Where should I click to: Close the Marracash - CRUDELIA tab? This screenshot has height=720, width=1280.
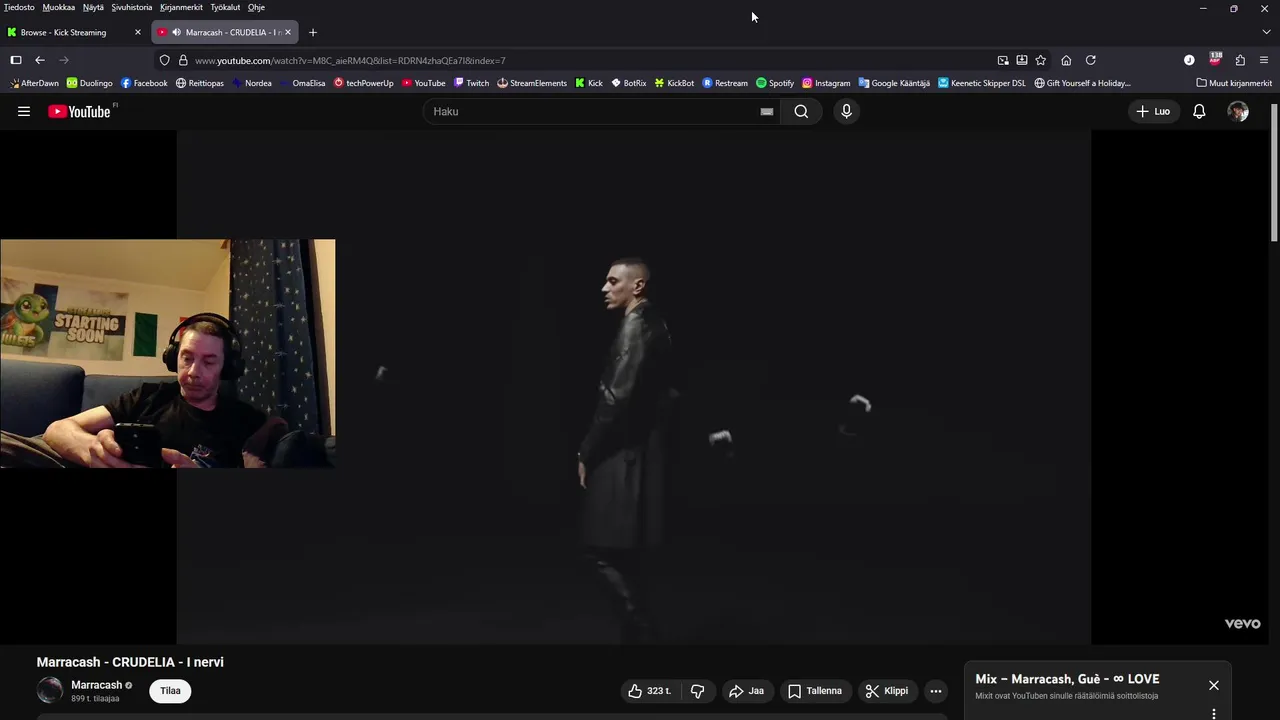[288, 32]
